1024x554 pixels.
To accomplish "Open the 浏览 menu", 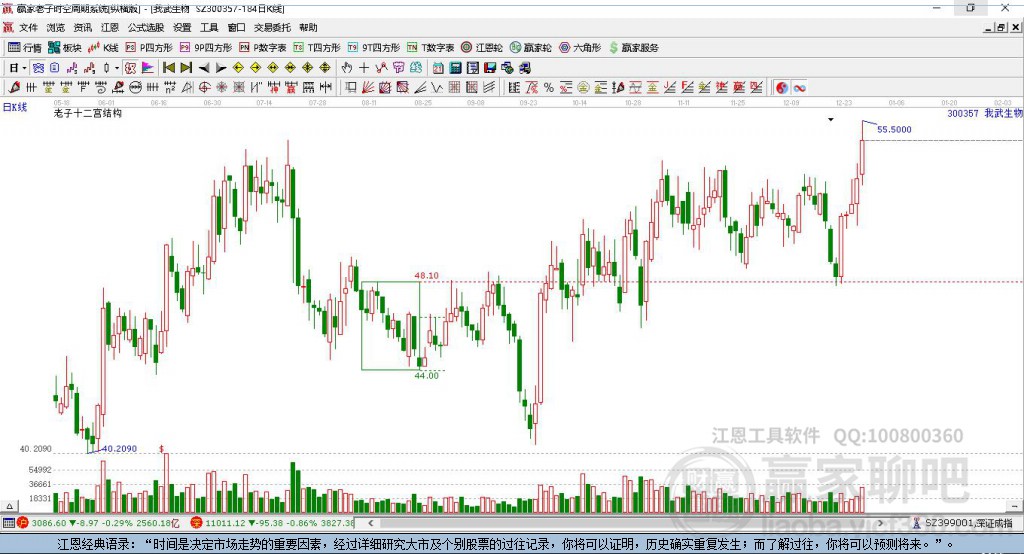I will 56,27.
